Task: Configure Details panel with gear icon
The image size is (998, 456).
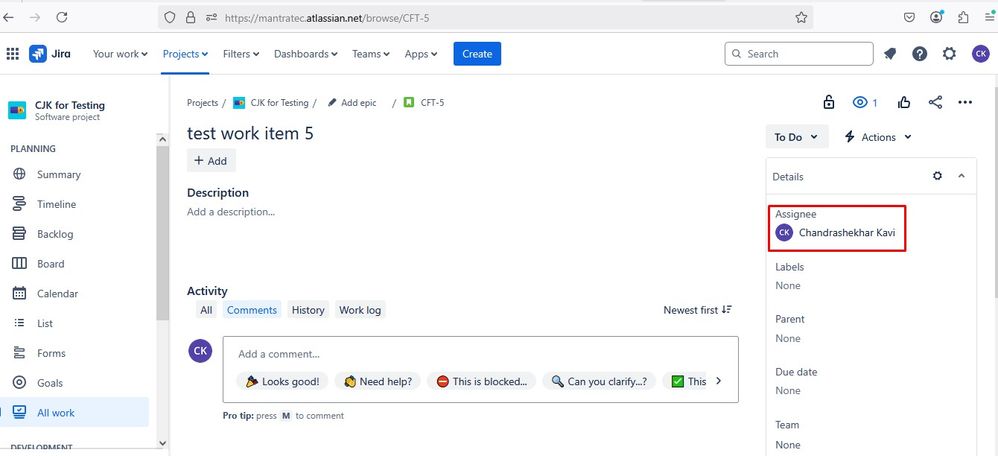Action: (937, 176)
